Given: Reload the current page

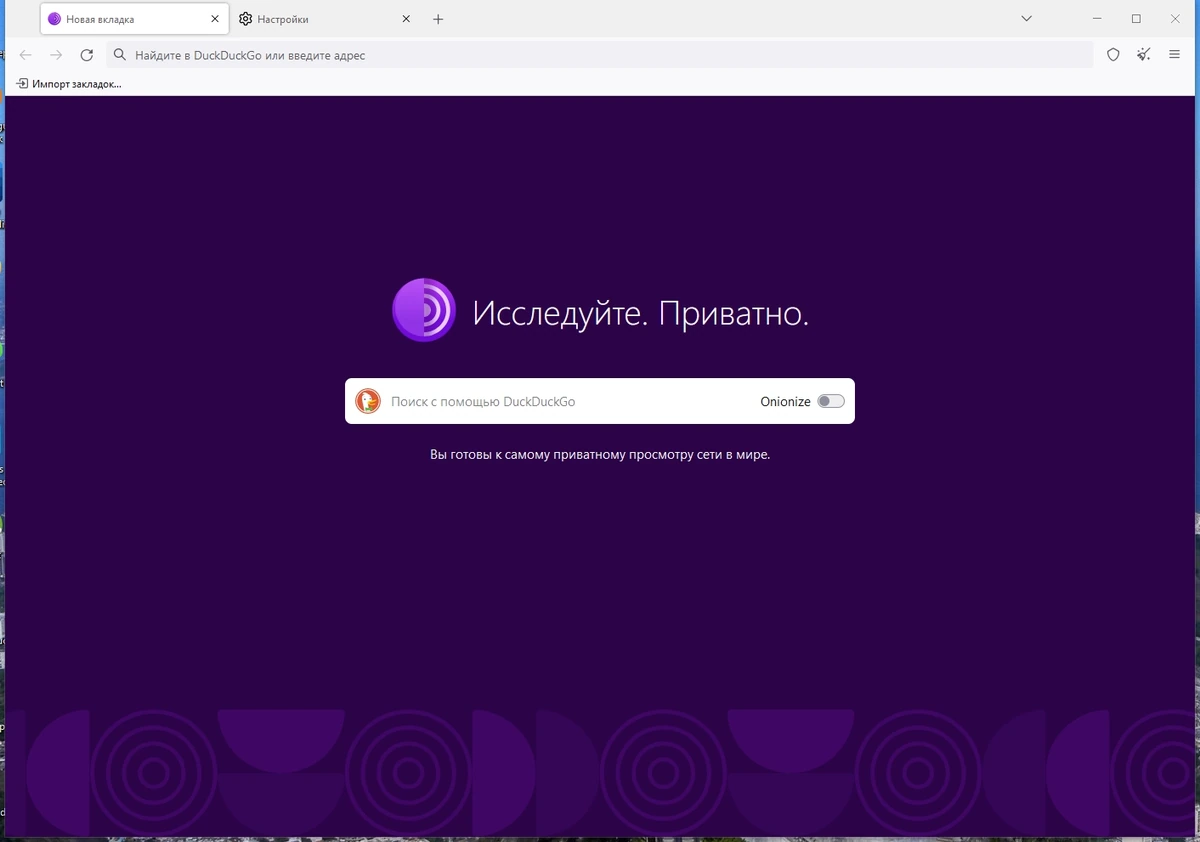Looking at the screenshot, I should click(87, 55).
